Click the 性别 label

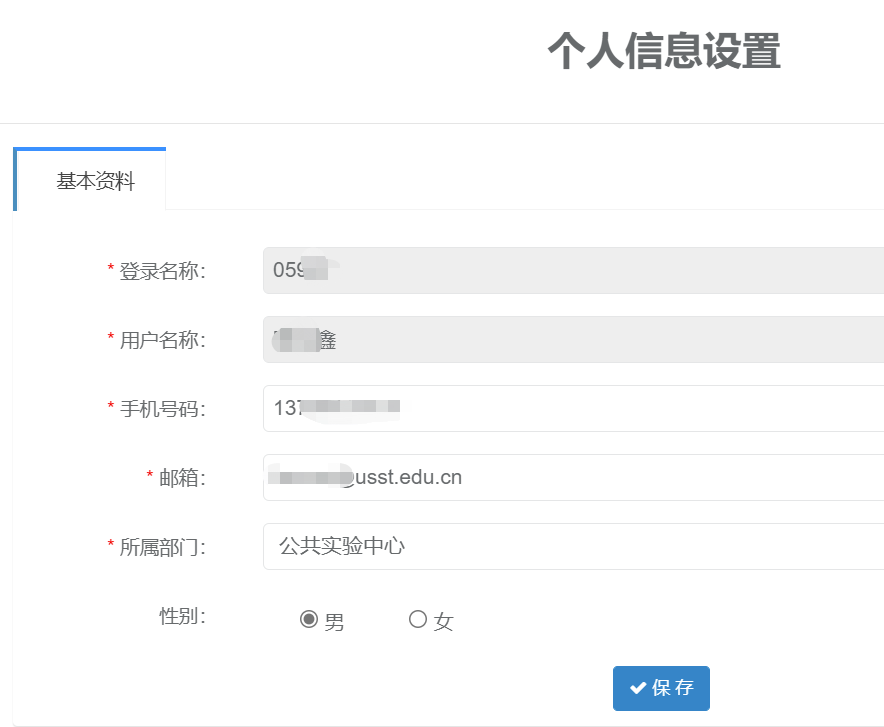pos(182,616)
